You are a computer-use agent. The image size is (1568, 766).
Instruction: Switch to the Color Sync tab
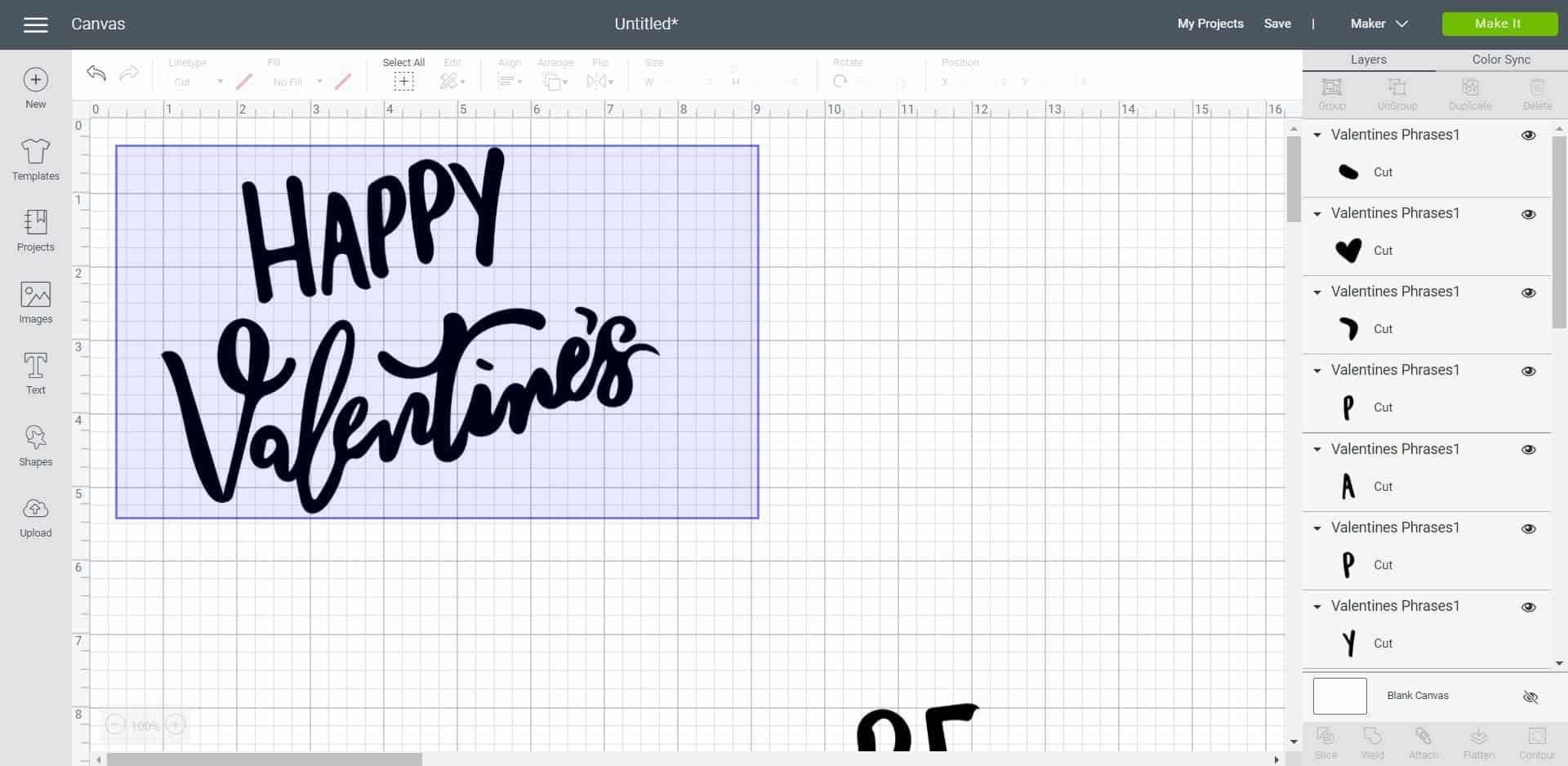[x=1501, y=60]
